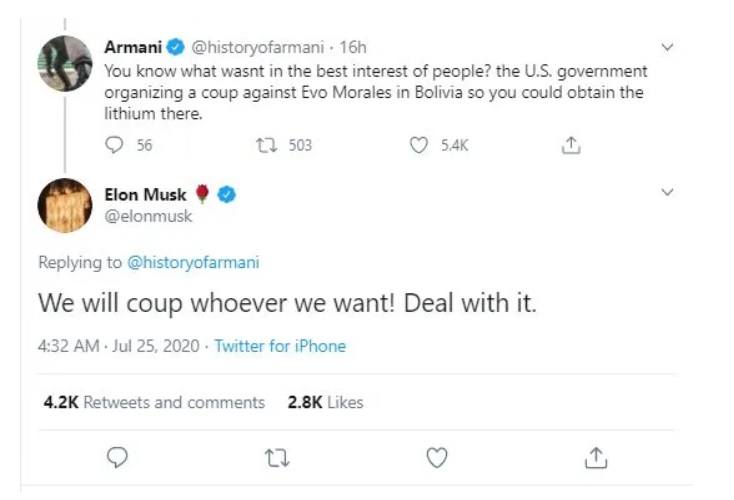The width and height of the screenshot is (734, 500).
Task: View the 4.2K Retweets and comments
Action: point(154,402)
